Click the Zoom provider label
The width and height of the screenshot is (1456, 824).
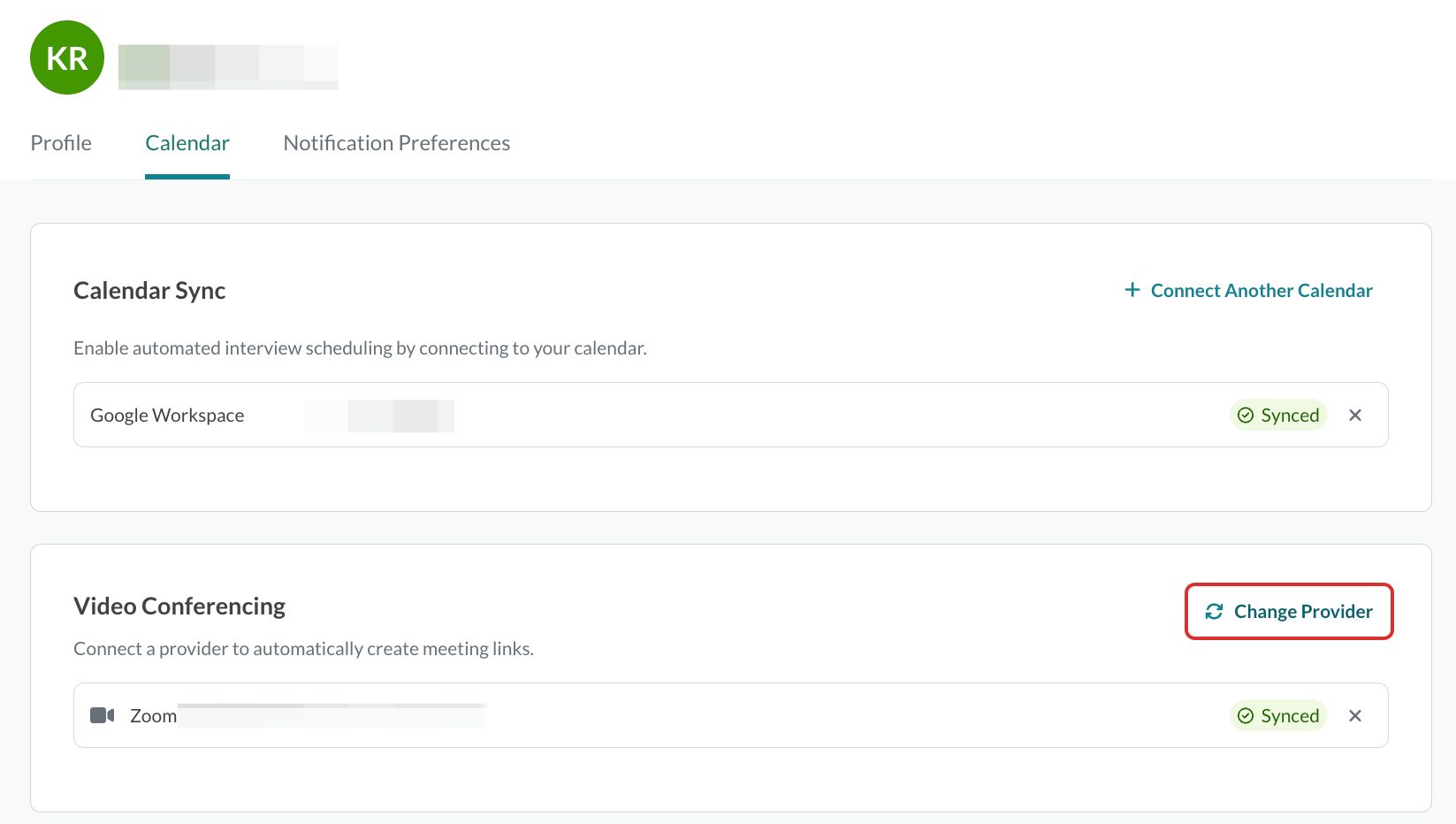tap(154, 716)
